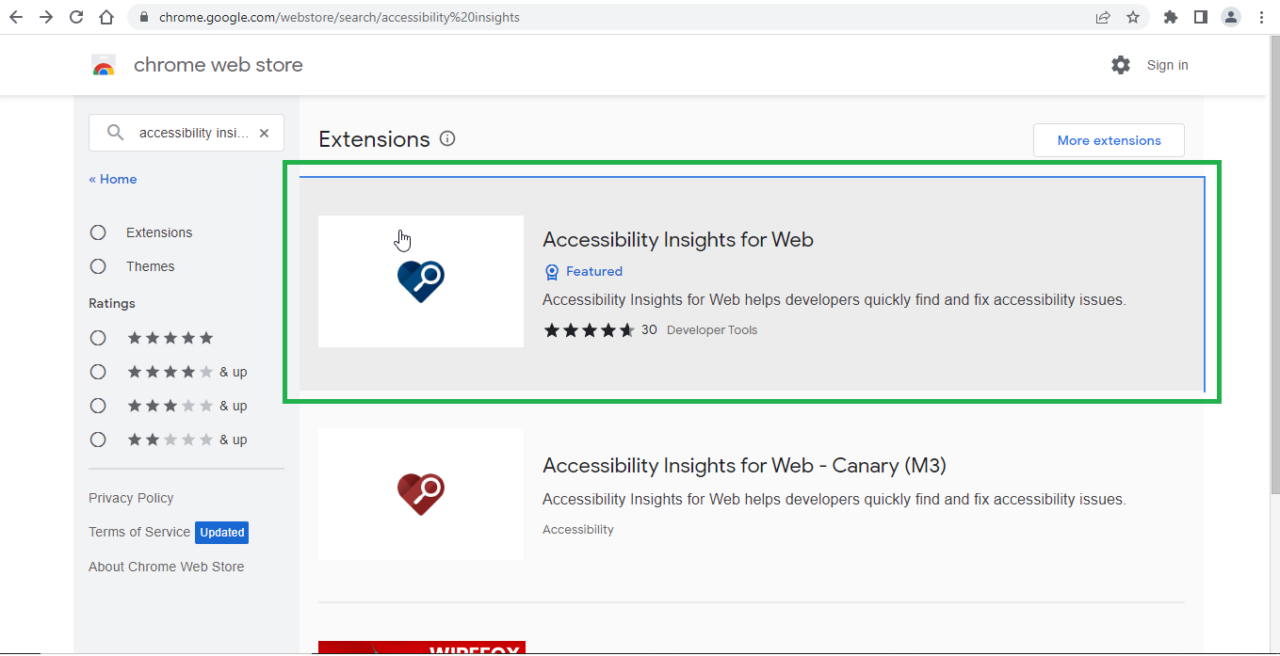Open the Chrome three-dot menu
Image resolution: width=1280 pixels, height=656 pixels.
(x=1260, y=17)
